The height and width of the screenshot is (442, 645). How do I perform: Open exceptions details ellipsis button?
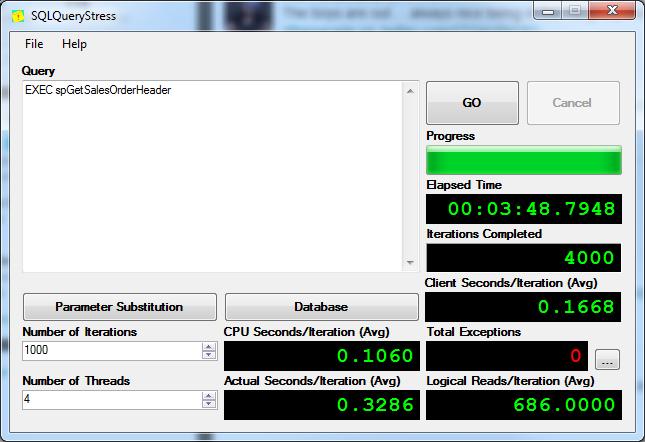607,360
